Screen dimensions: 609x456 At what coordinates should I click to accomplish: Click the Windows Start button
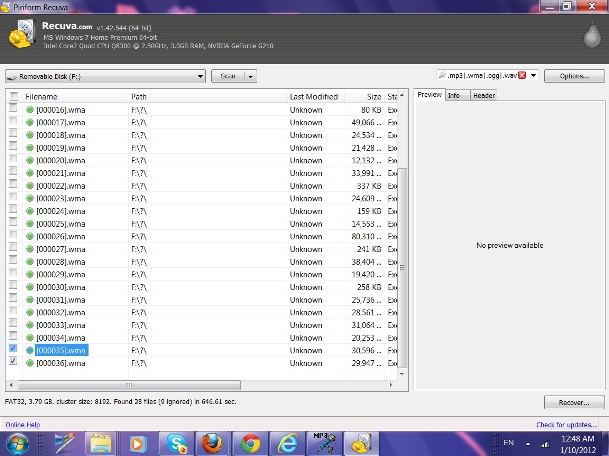point(17,441)
